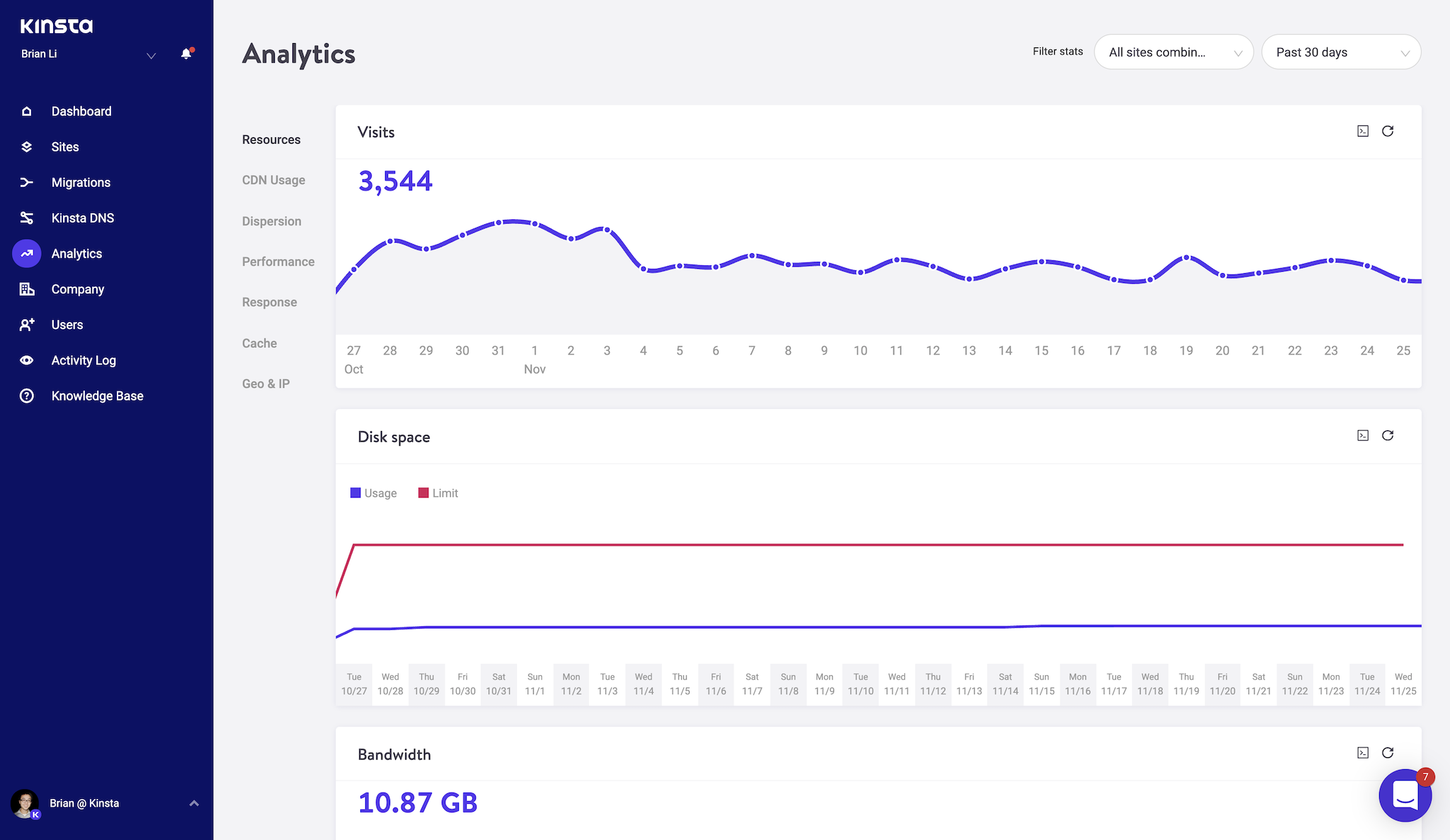Screen dimensions: 1450x840
Task: Click the export icon on Visits chart
Action: (1362, 131)
